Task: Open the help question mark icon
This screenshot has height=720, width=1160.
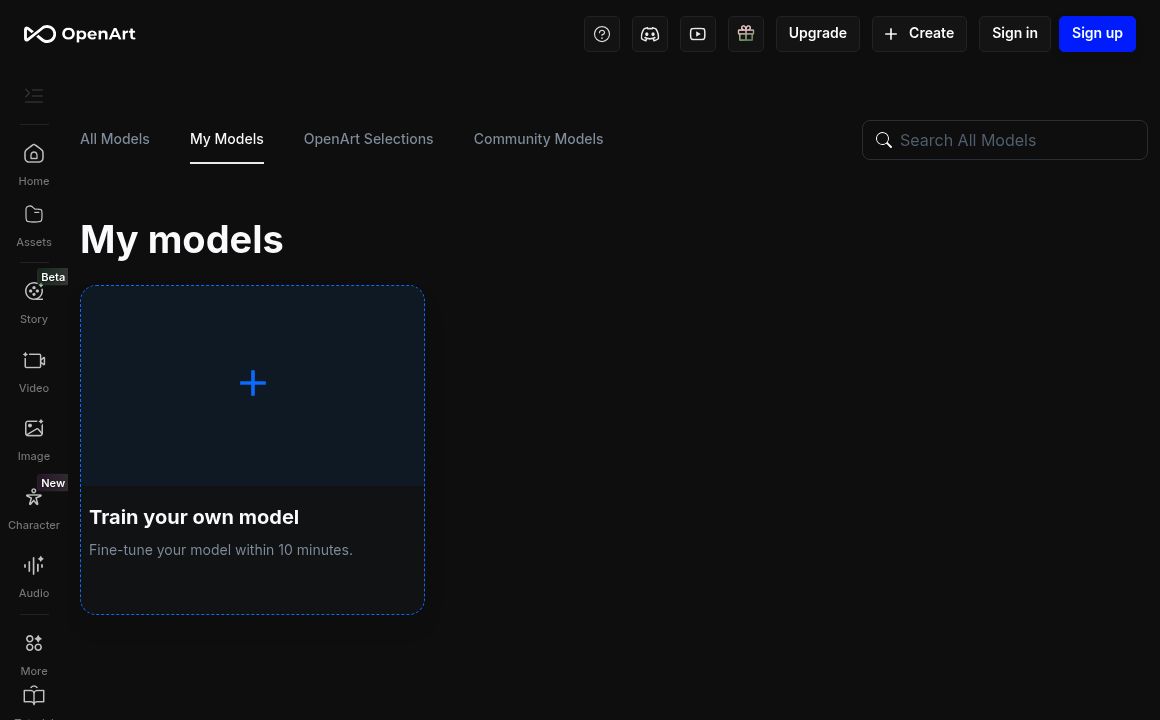Action: [602, 34]
